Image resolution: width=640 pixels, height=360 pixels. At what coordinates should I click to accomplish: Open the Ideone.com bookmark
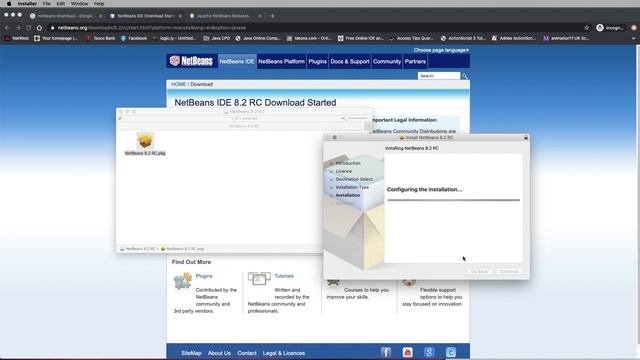[309, 38]
